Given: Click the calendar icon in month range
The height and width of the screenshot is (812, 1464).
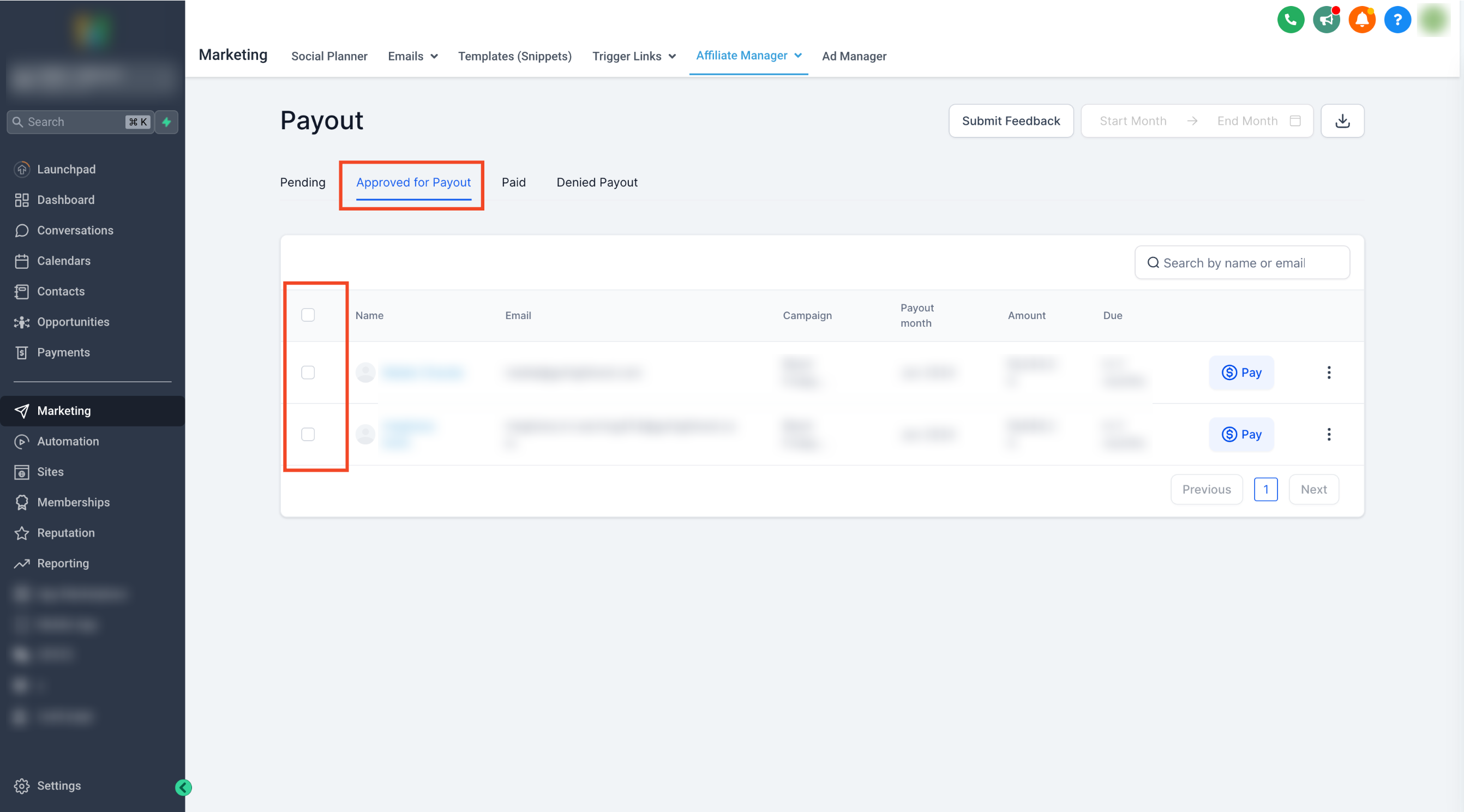Looking at the screenshot, I should point(1295,121).
